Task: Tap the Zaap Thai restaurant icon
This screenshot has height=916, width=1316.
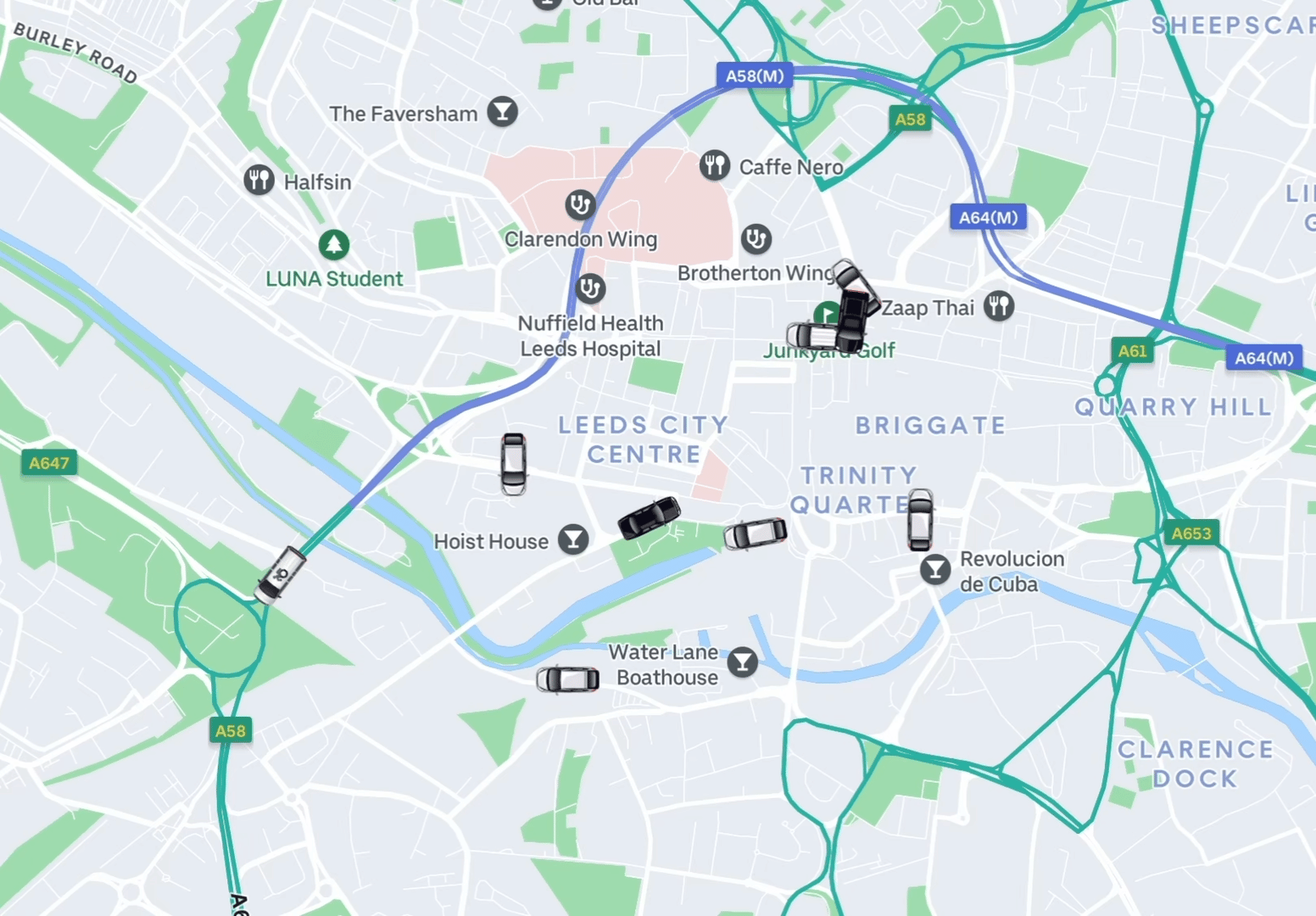Action: (999, 305)
